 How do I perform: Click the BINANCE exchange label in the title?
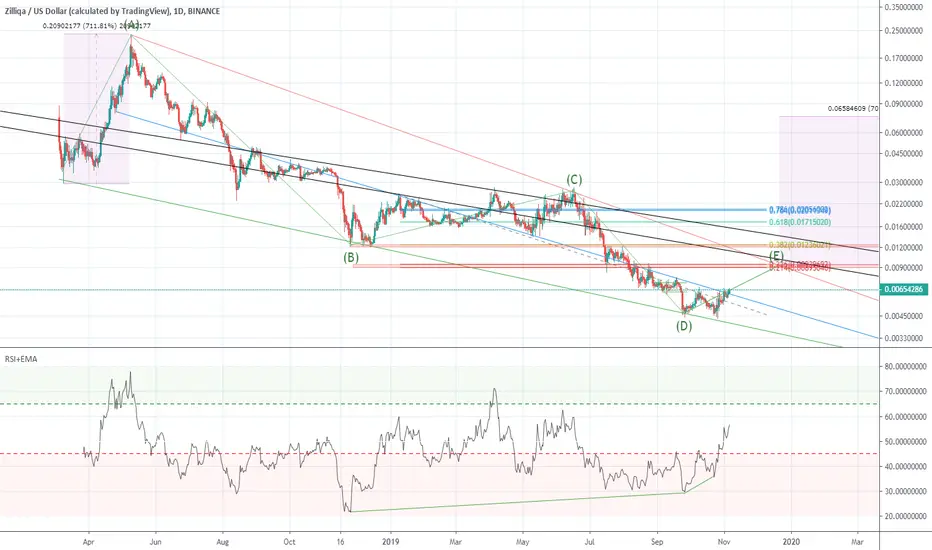pyautogui.click(x=203, y=11)
